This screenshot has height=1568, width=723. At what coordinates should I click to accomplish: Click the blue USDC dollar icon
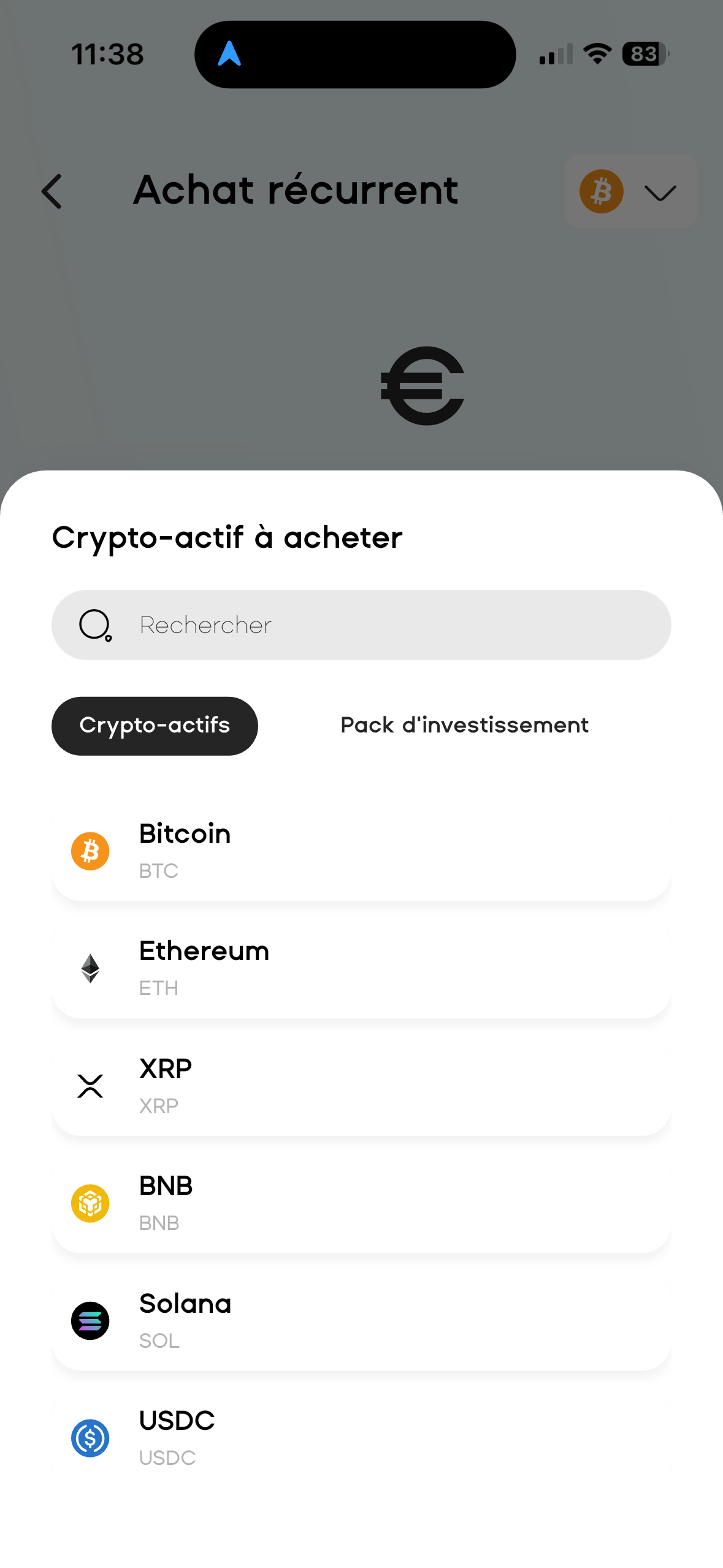(90, 1438)
